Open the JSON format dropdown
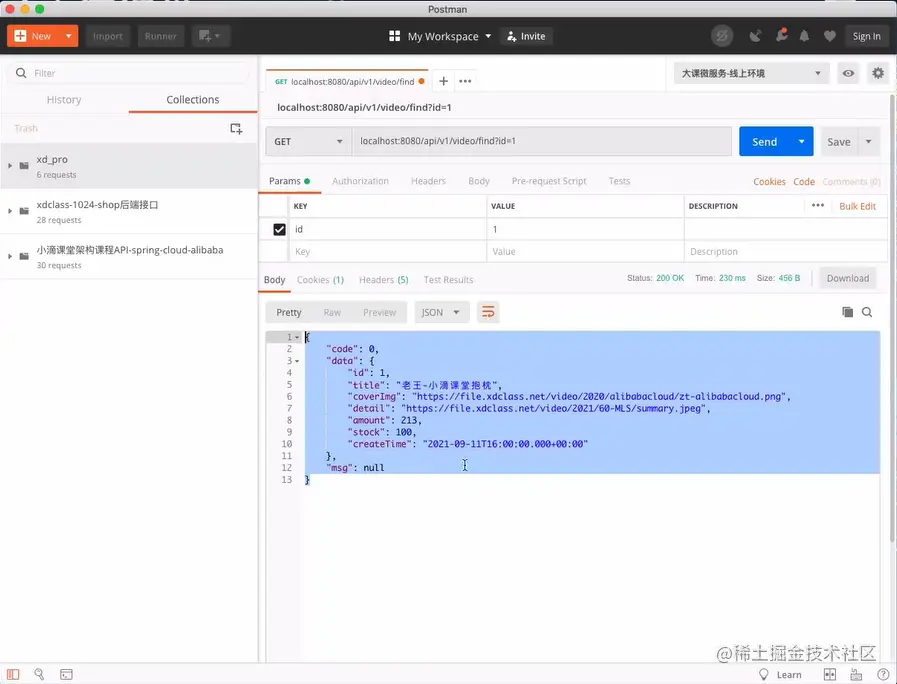The image size is (897, 684). pos(441,312)
